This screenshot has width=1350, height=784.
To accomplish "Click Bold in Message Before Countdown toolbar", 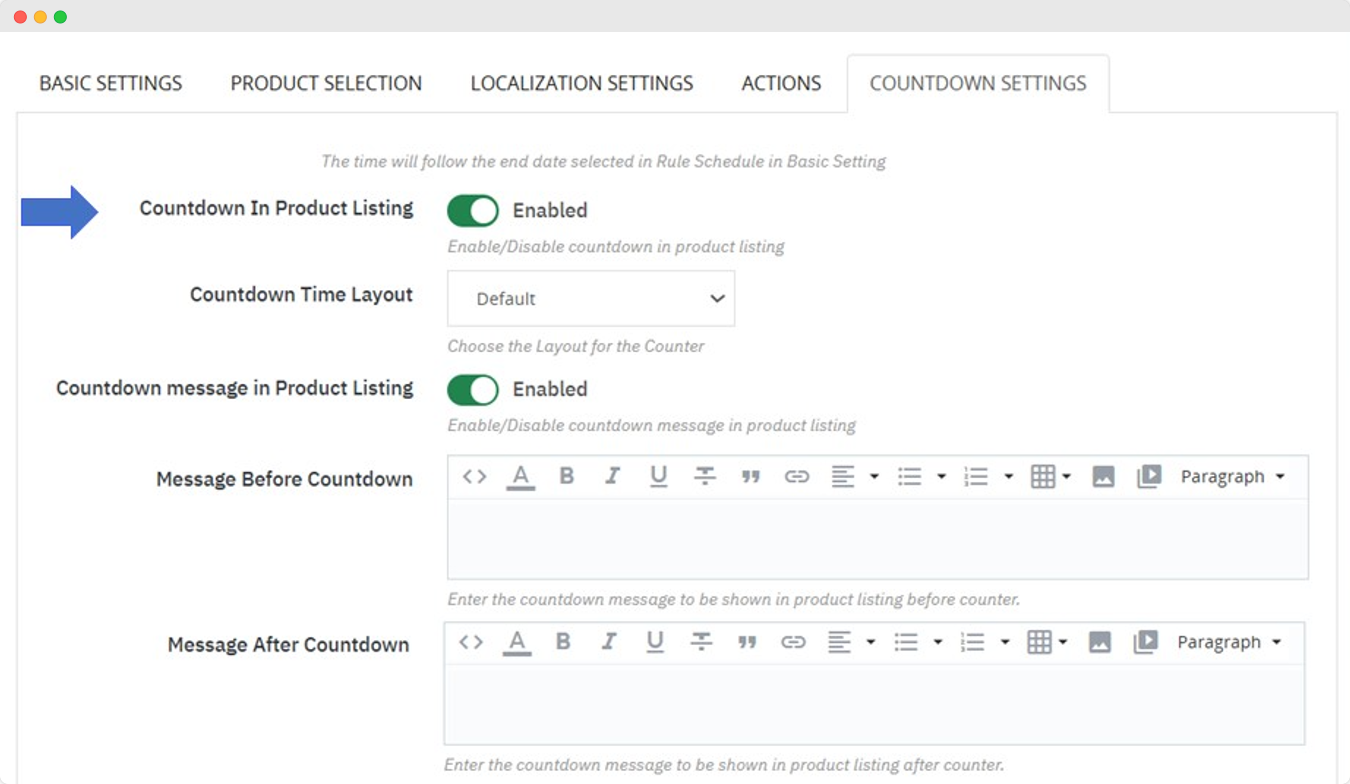I will (566, 477).
